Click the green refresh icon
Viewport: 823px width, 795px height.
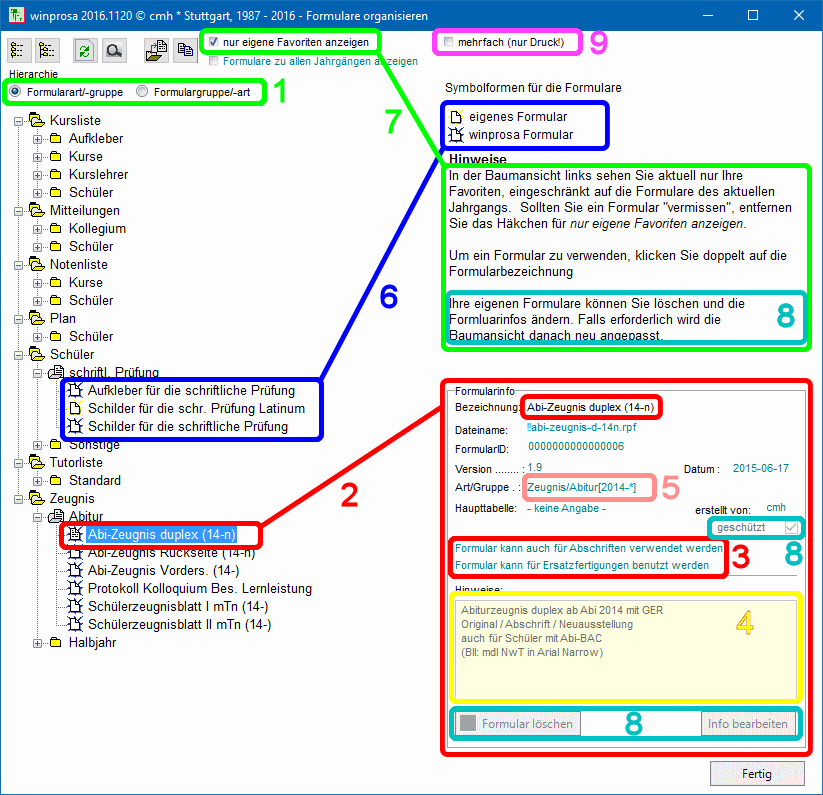(86, 51)
